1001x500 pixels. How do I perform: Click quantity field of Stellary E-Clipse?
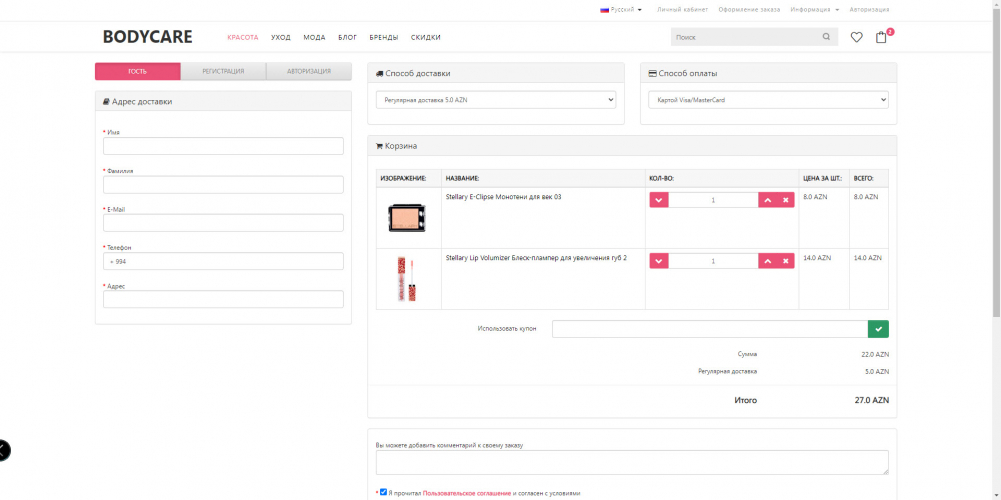(x=713, y=200)
